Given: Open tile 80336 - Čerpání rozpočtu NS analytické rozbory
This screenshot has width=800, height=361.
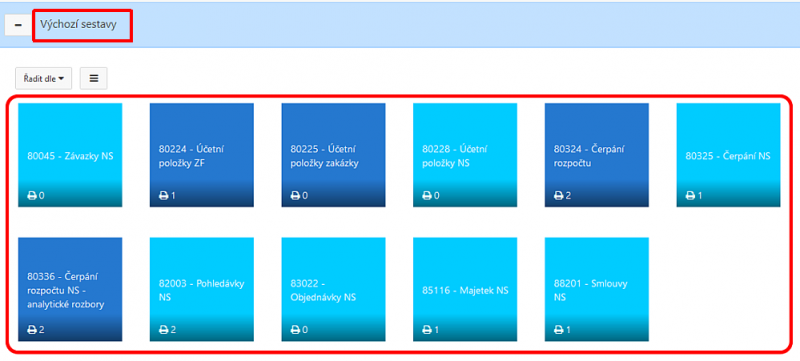Looking at the screenshot, I should [70, 289].
